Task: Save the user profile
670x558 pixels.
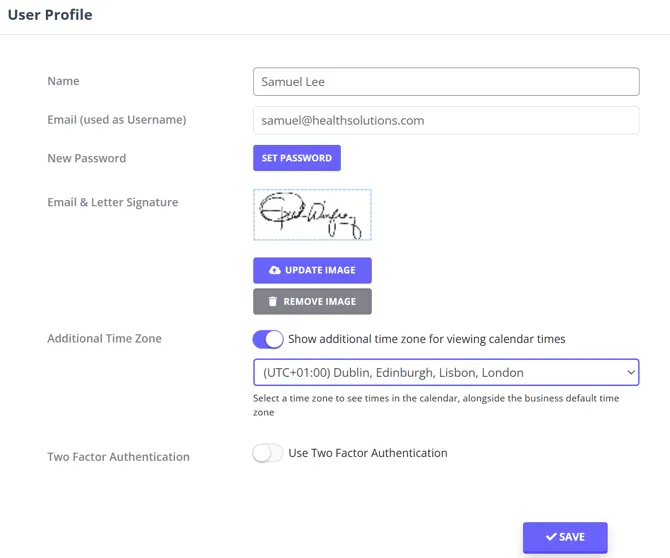Action: tap(565, 537)
